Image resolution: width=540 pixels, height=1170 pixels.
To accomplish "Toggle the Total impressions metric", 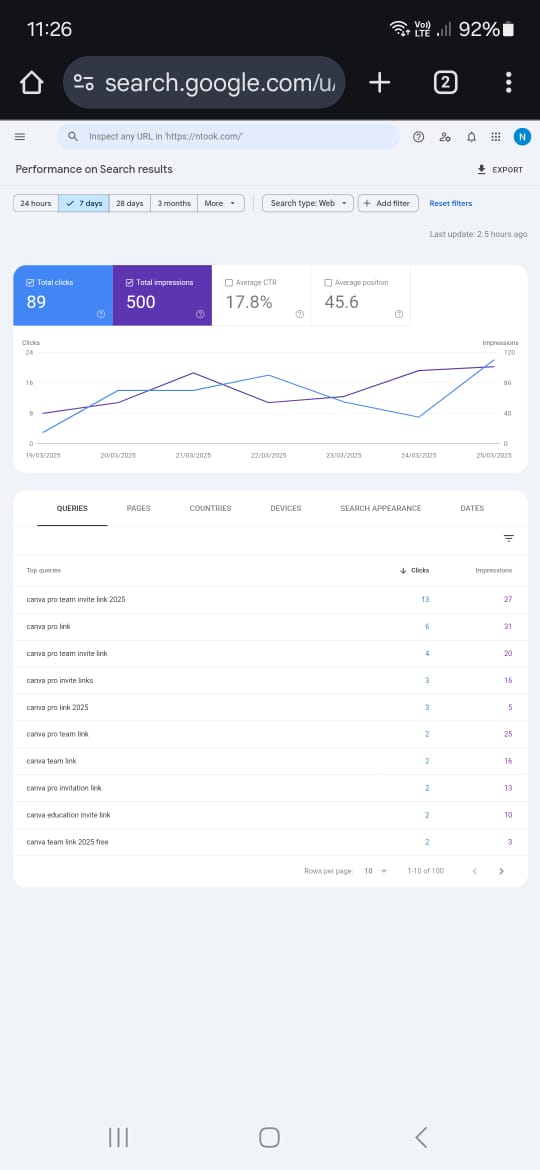I will click(163, 295).
